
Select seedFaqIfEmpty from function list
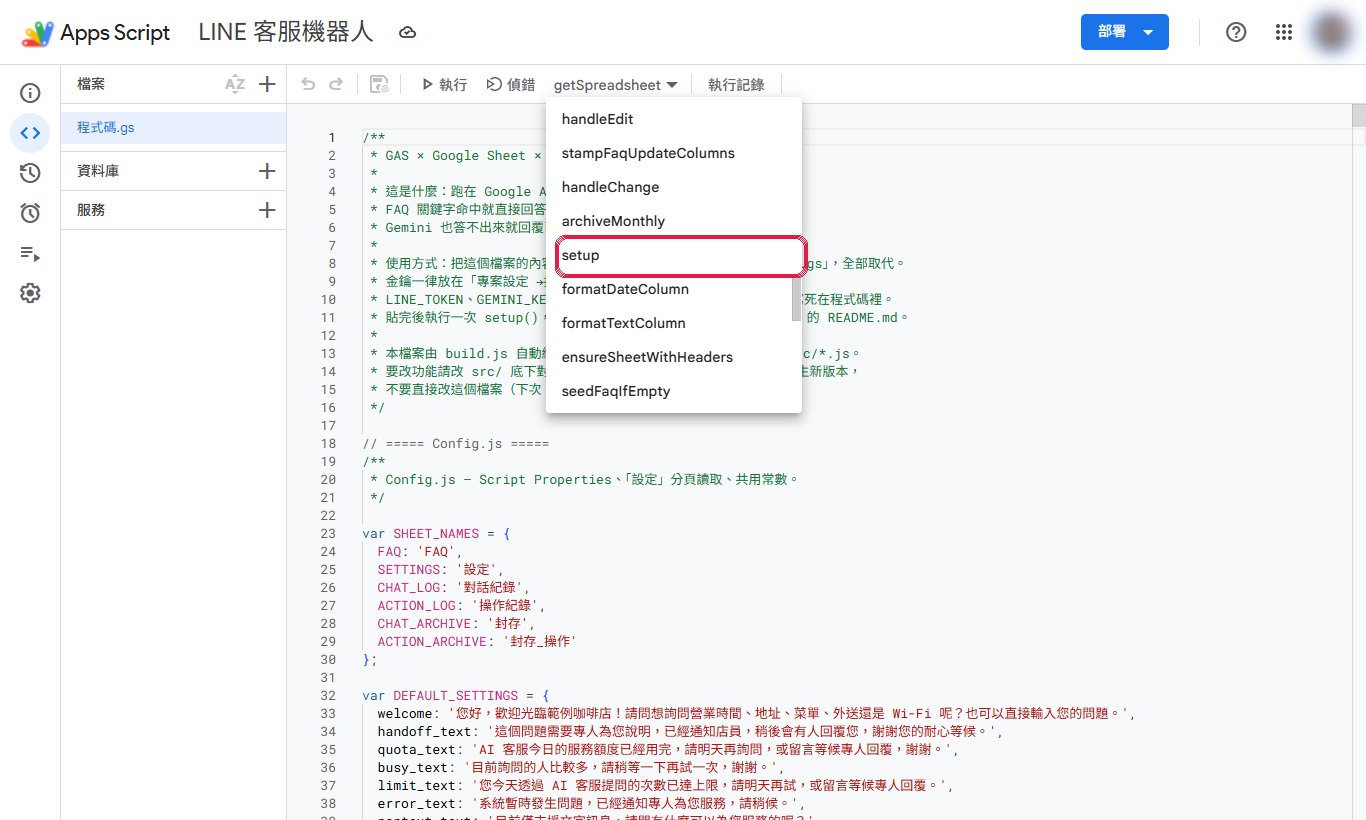click(674, 391)
